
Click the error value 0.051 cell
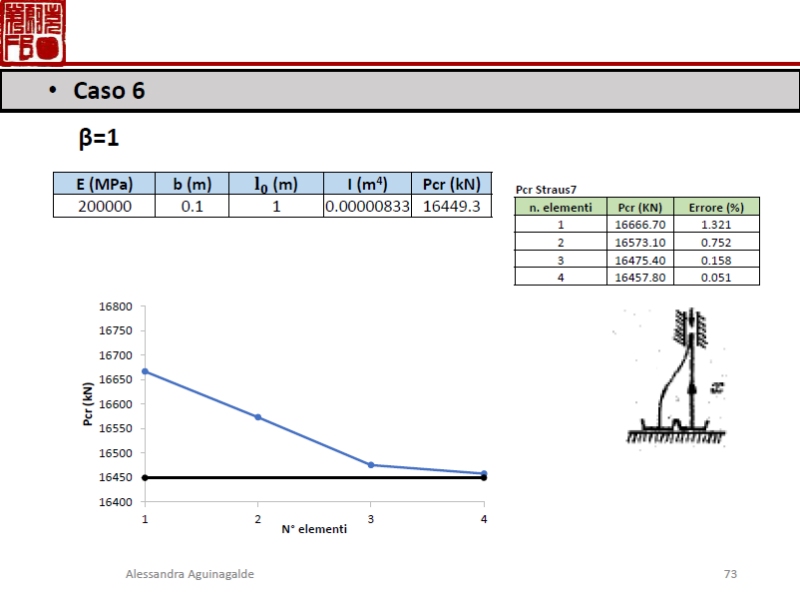(x=716, y=277)
